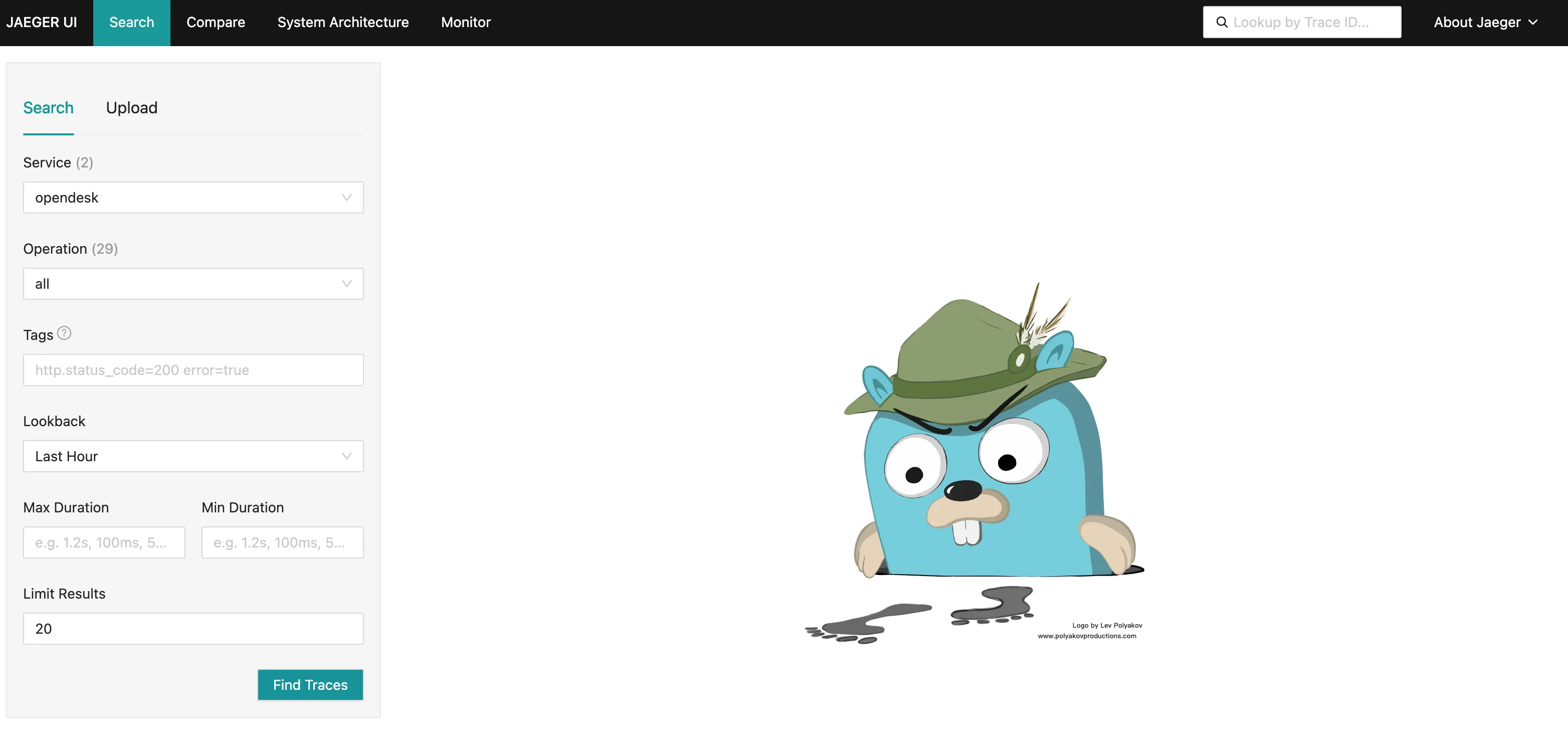Open the Lookback dropdown showing Last Hour
Image resolution: width=1568 pixels, height=743 pixels.
pyautogui.click(x=193, y=456)
